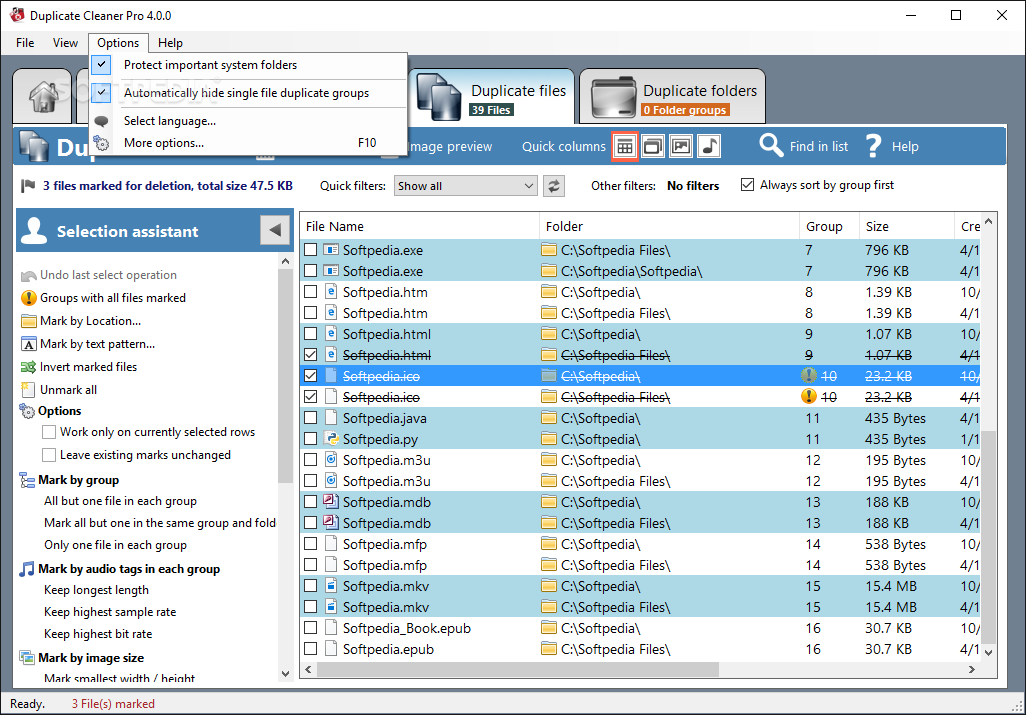
Task: Click the Duplicate folders tab folder icon
Action: click(x=613, y=97)
